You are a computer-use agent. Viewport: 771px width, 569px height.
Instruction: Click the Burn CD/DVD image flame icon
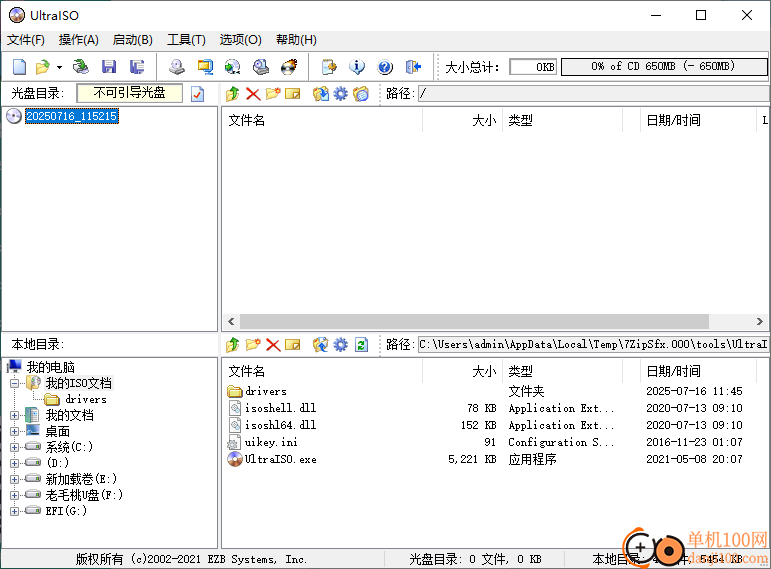pos(289,66)
